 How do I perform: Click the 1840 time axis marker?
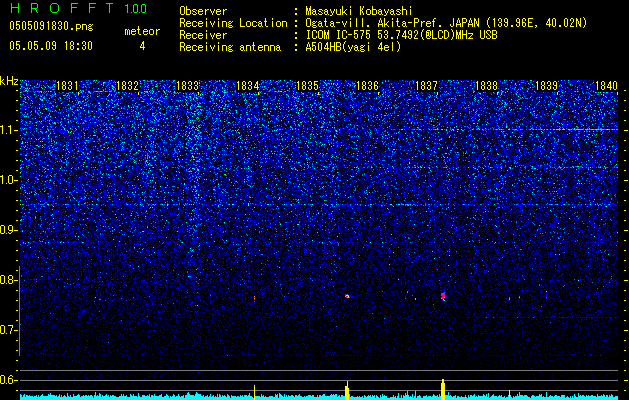[606, 85]
